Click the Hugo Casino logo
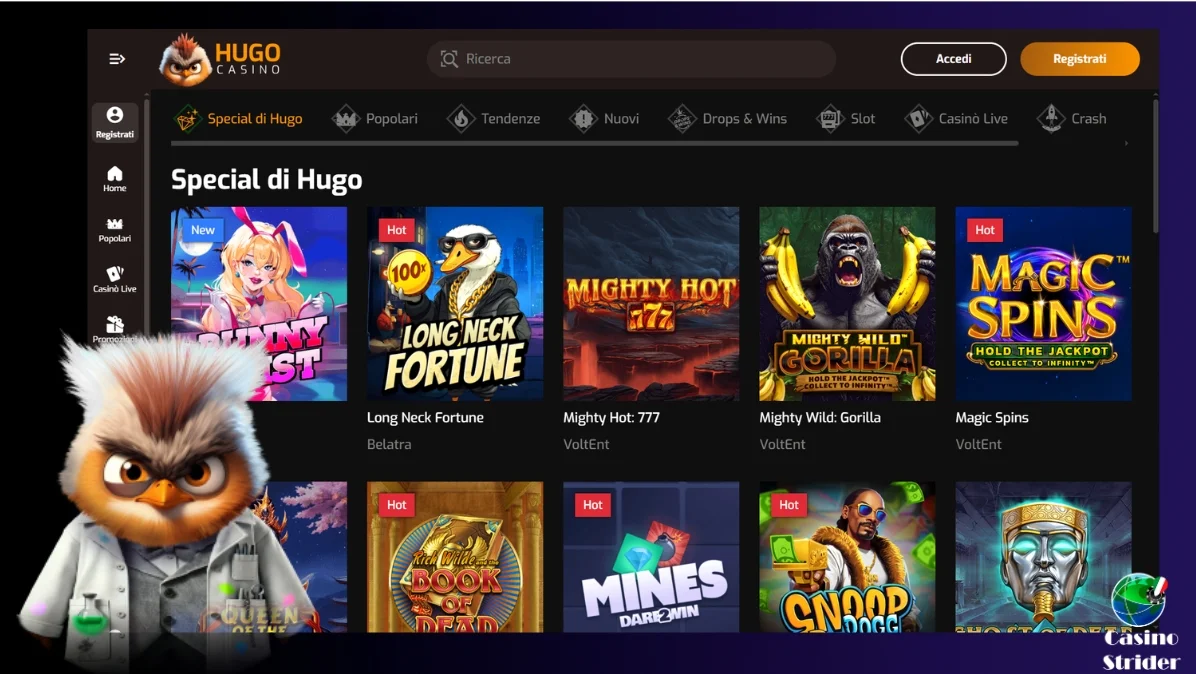Viewport: 1196px width, 674px height. (x=219, y=58)
